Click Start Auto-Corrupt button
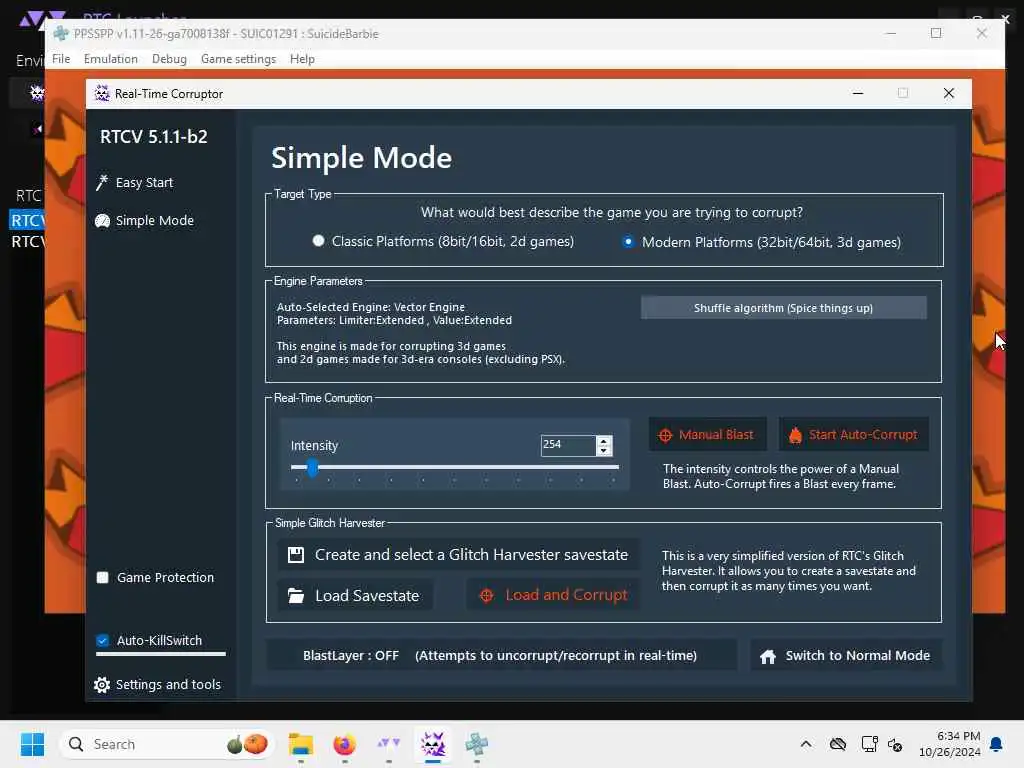 (x=853, y=434)
